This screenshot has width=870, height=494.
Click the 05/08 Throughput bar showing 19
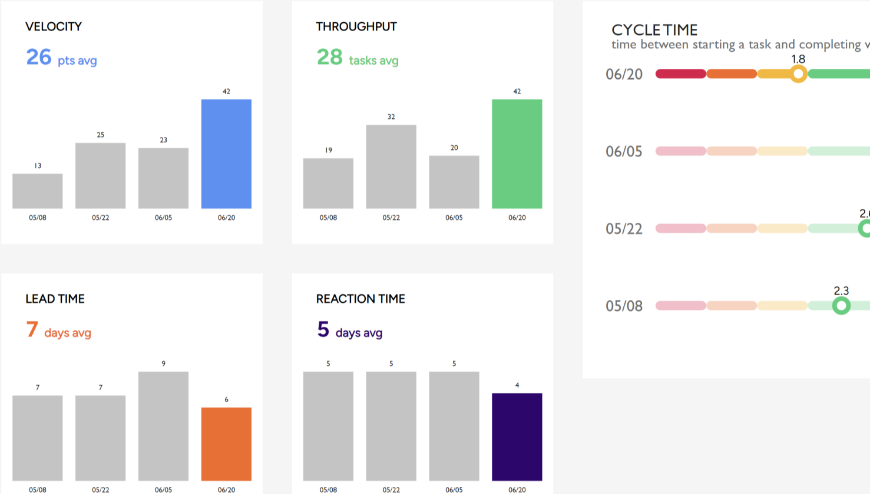328,183
